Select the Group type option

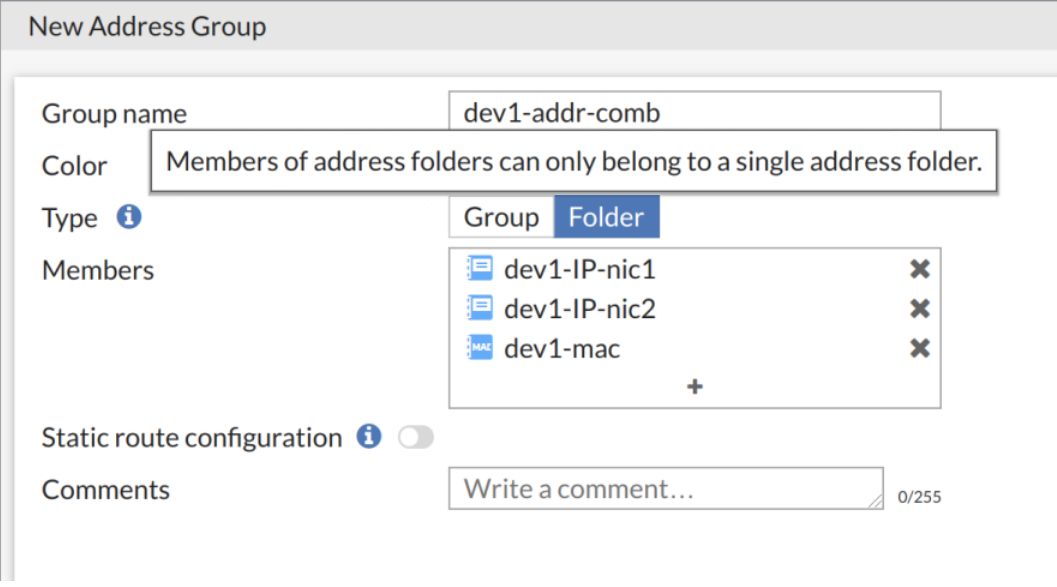point(501,218)
